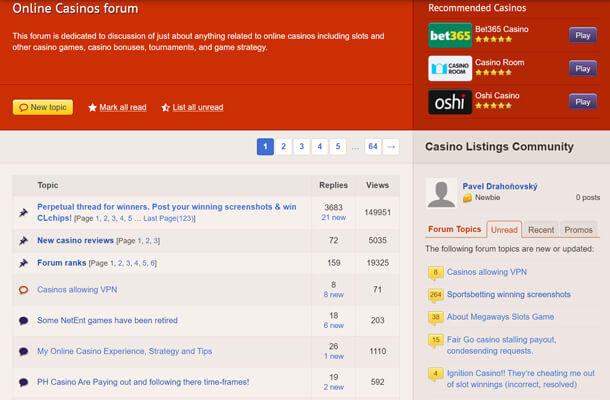Click Pavel Drahoňovský's avatar image
610x400 pixels.
point(441,193)
